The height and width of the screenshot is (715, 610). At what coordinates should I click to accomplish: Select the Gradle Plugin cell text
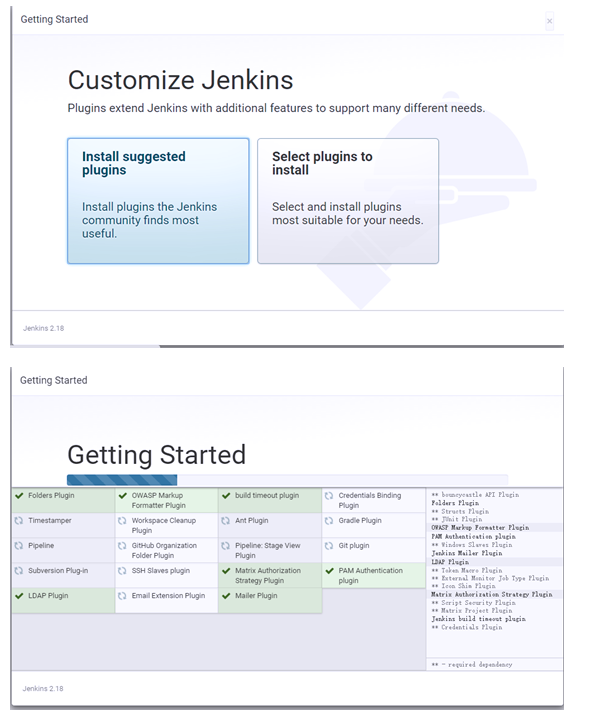pos(360,520)
